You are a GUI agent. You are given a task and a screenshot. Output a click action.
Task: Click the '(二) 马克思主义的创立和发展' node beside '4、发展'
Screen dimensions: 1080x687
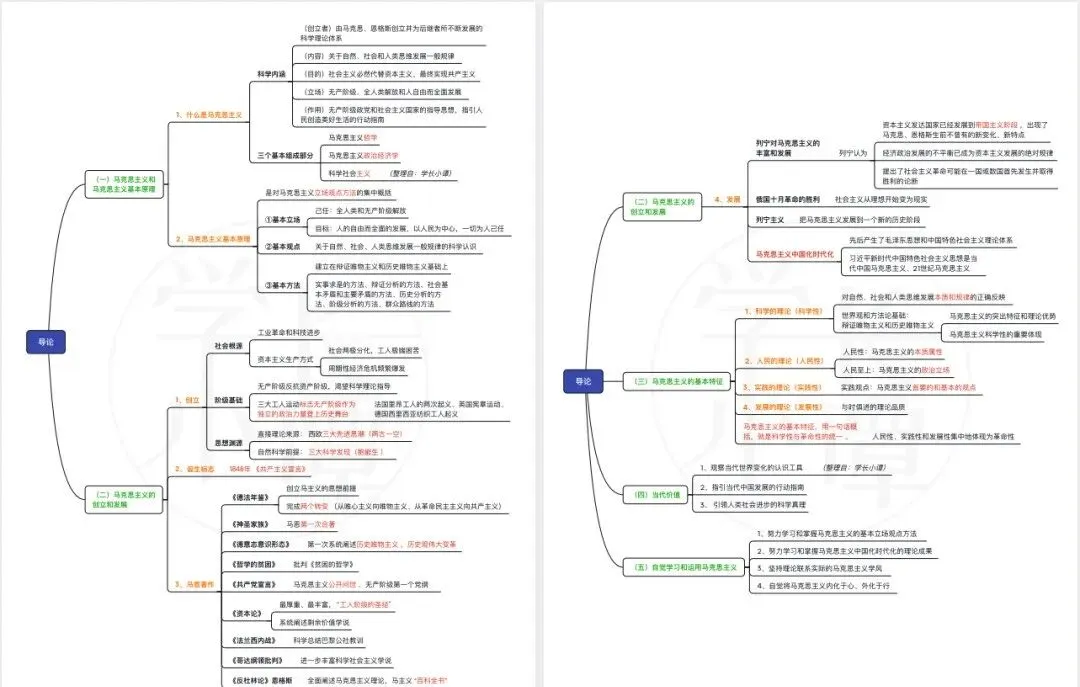tap(662, 207)
